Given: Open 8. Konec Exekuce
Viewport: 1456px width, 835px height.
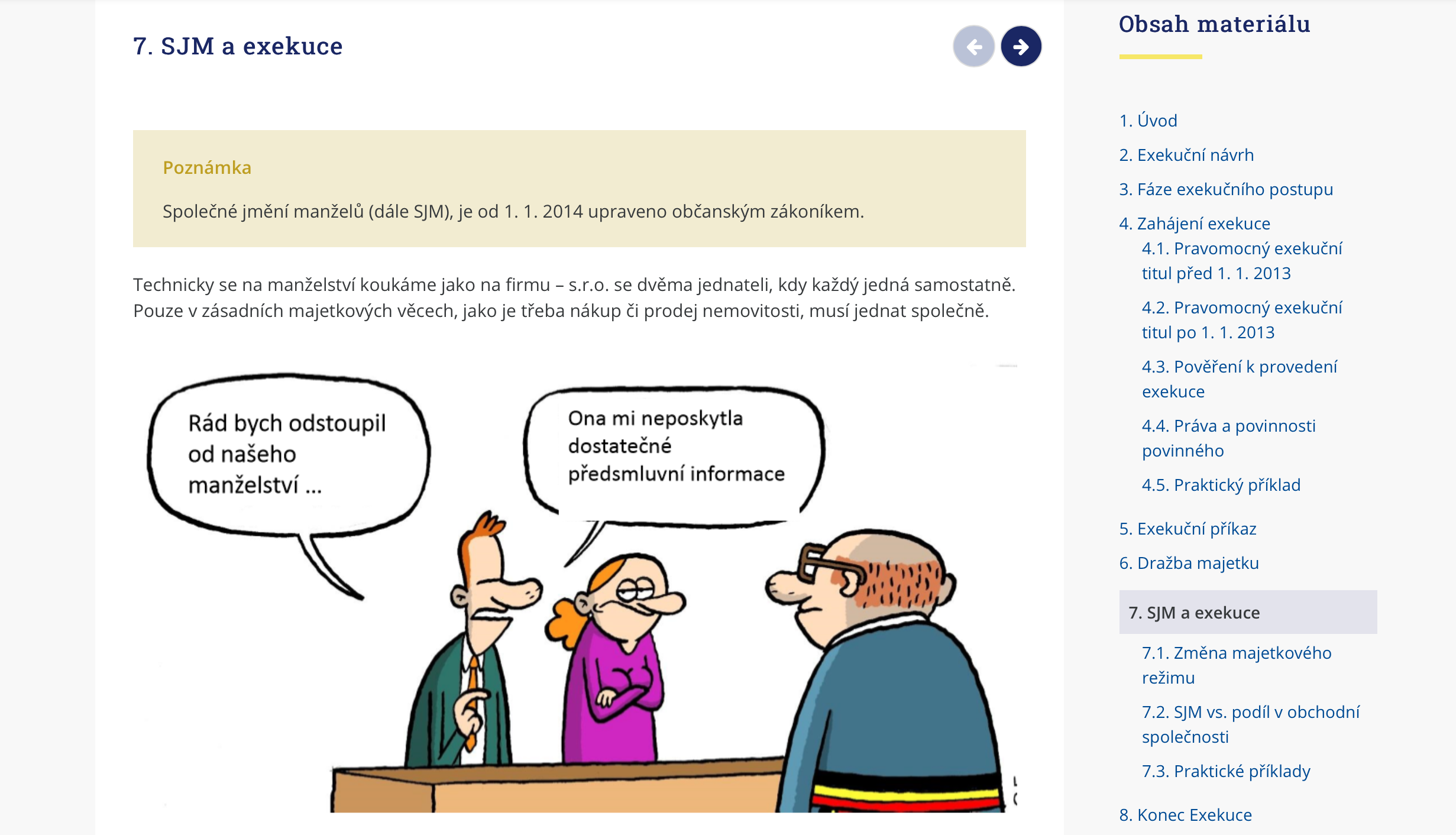Looking at the screenshot, I should point(1185,815).
